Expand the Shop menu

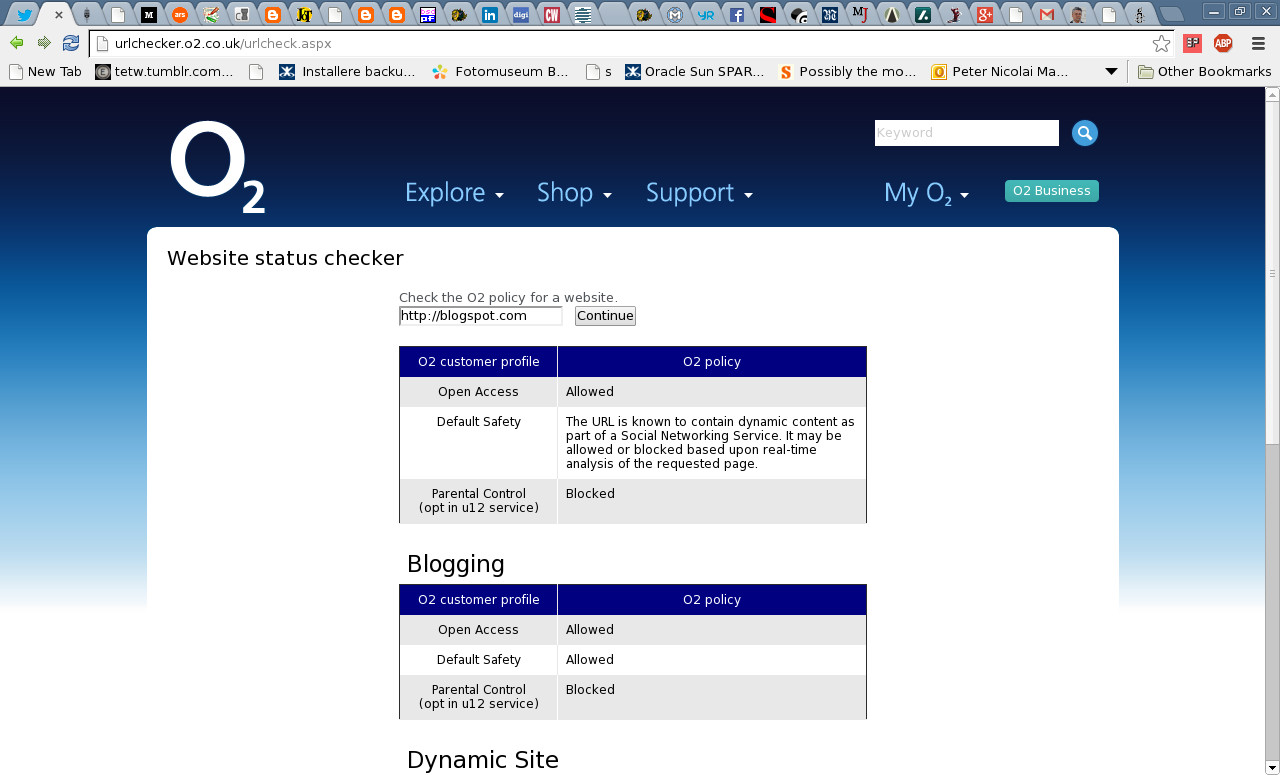tap(574, 193)
